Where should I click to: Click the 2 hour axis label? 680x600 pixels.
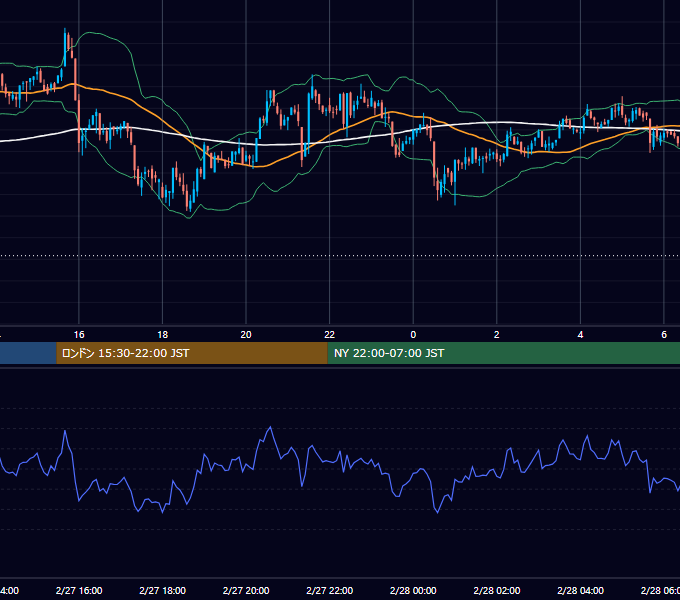point(497,335)
